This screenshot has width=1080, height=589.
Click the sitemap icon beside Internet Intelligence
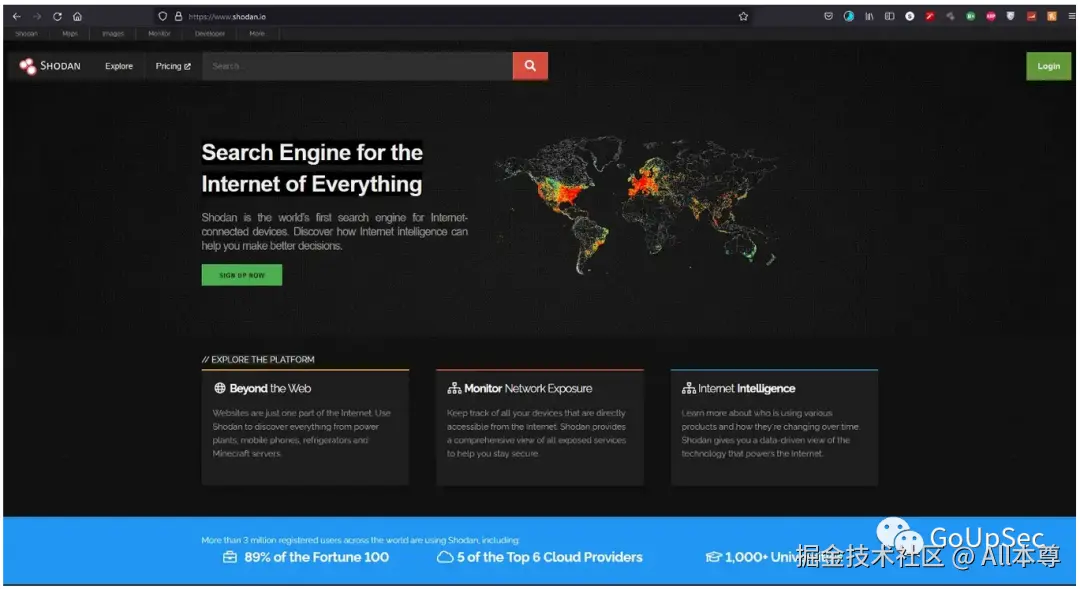pos(689,389)
